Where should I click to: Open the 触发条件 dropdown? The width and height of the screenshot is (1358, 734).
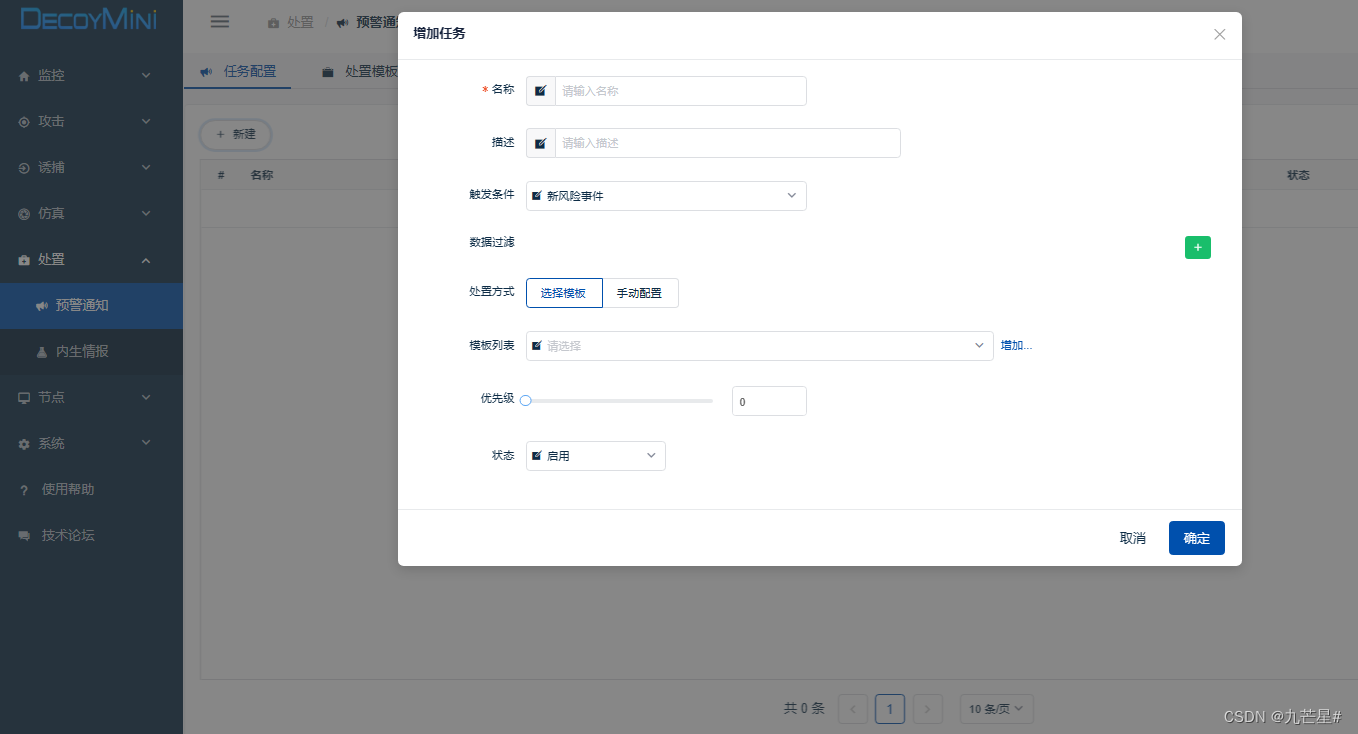(x=666, y=196)
